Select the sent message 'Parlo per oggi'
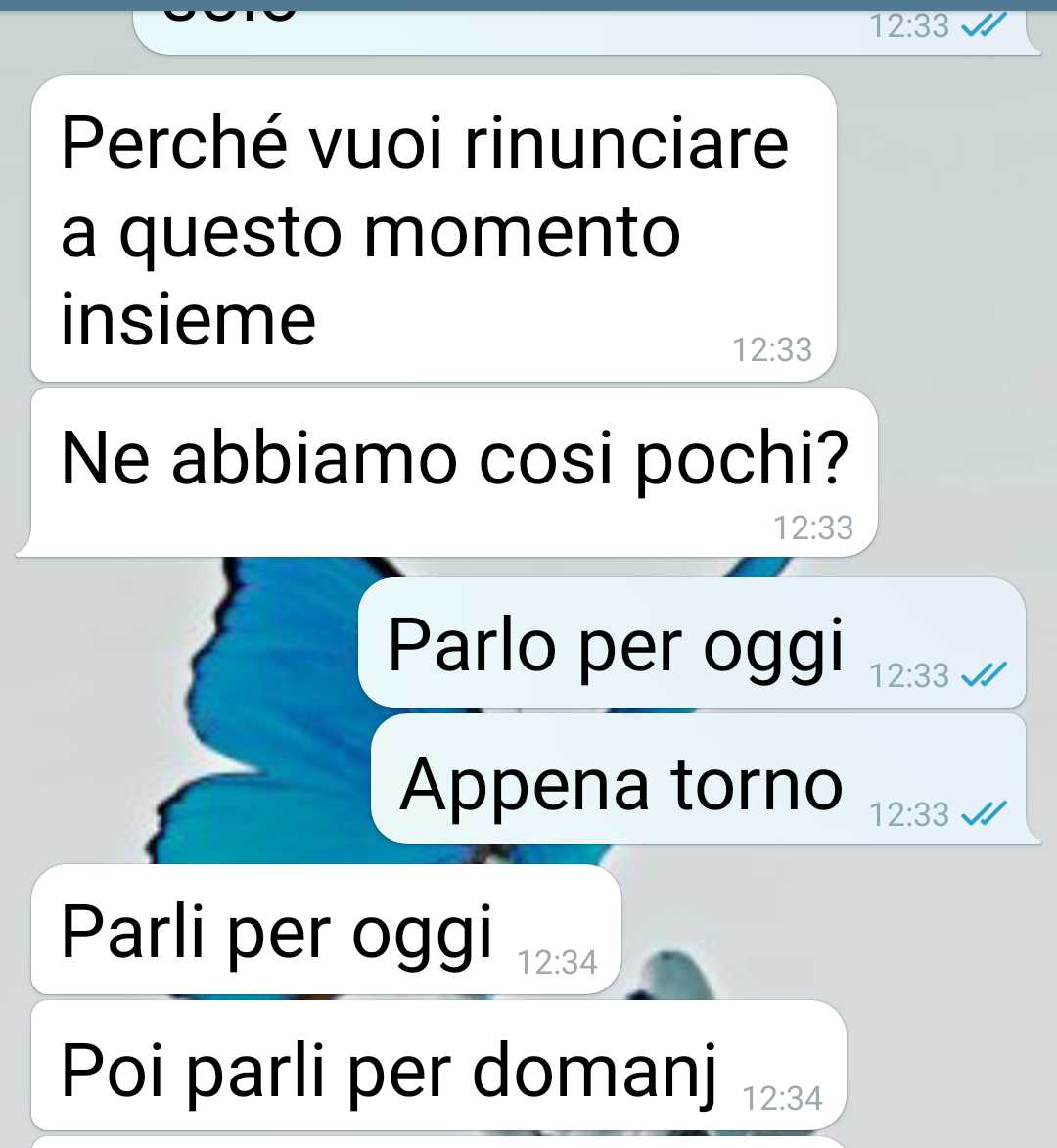The width and height of the screenshot is (1057, 1148). pos(692,642)
